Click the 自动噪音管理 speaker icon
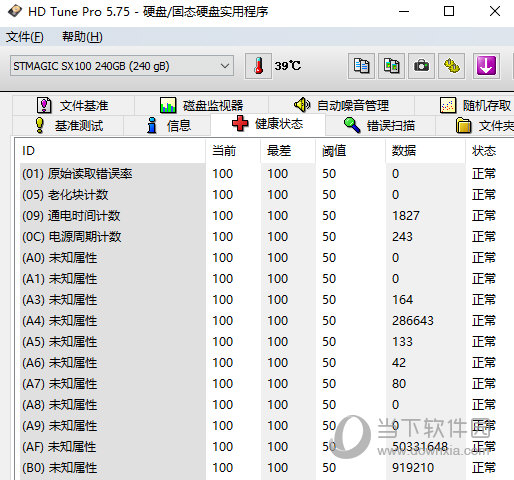The height and width of the screenshot is (480, 514). coord(302,105)
